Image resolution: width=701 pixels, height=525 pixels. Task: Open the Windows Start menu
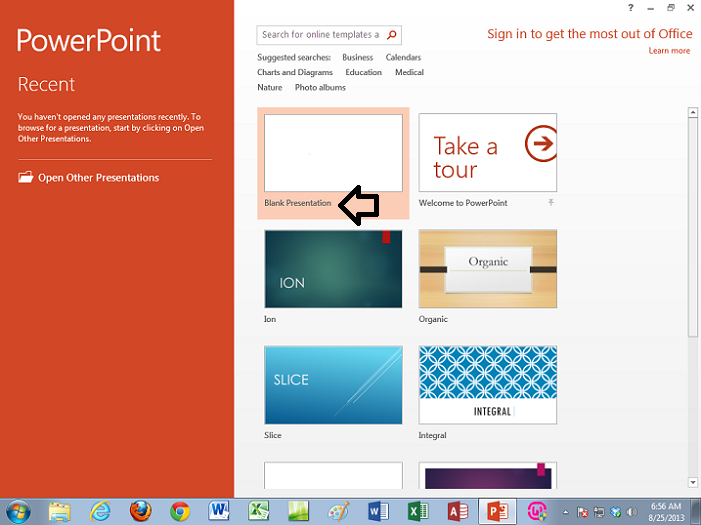tap(18, 512)
